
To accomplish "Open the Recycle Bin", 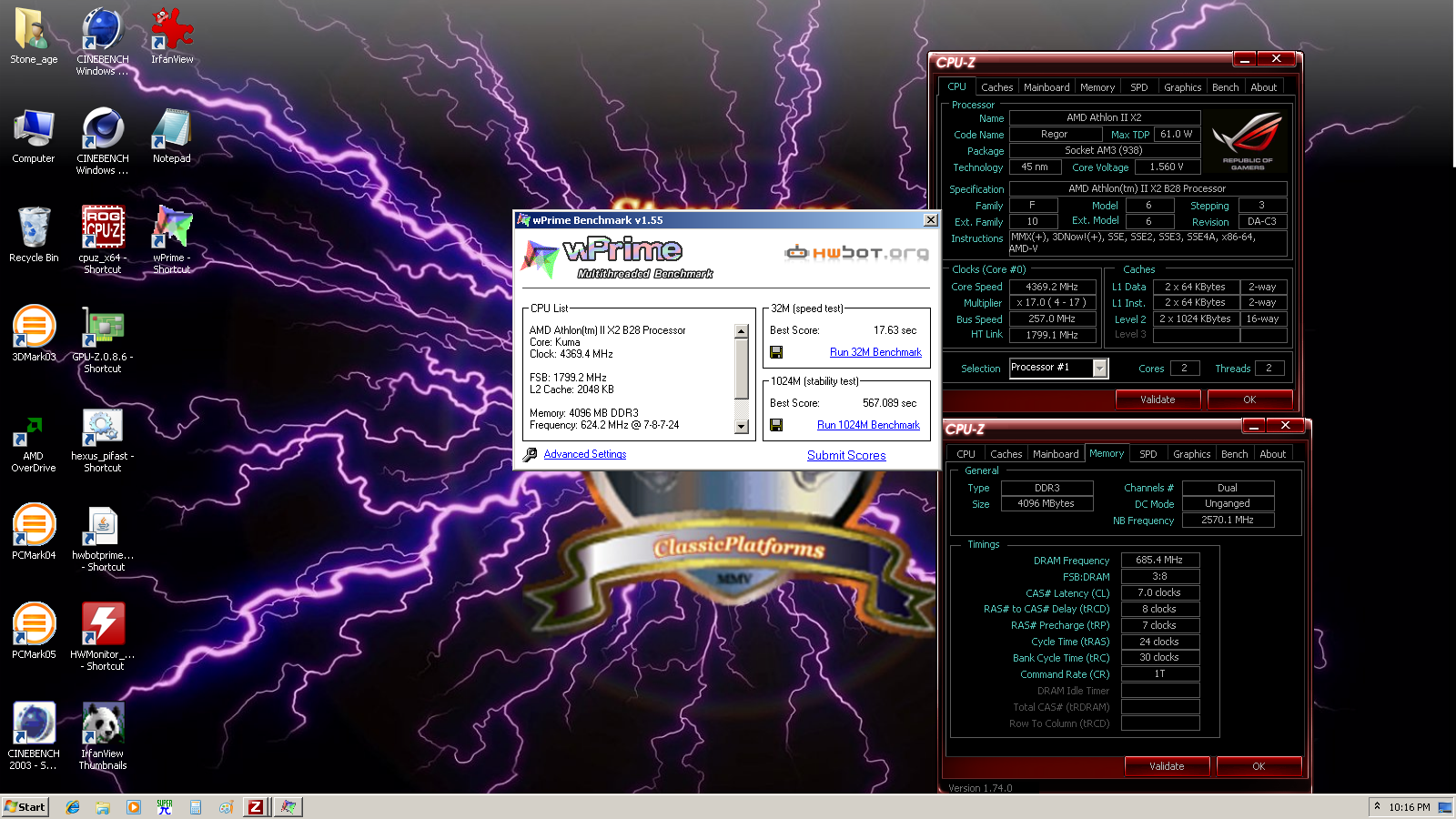I will point(34,235).
